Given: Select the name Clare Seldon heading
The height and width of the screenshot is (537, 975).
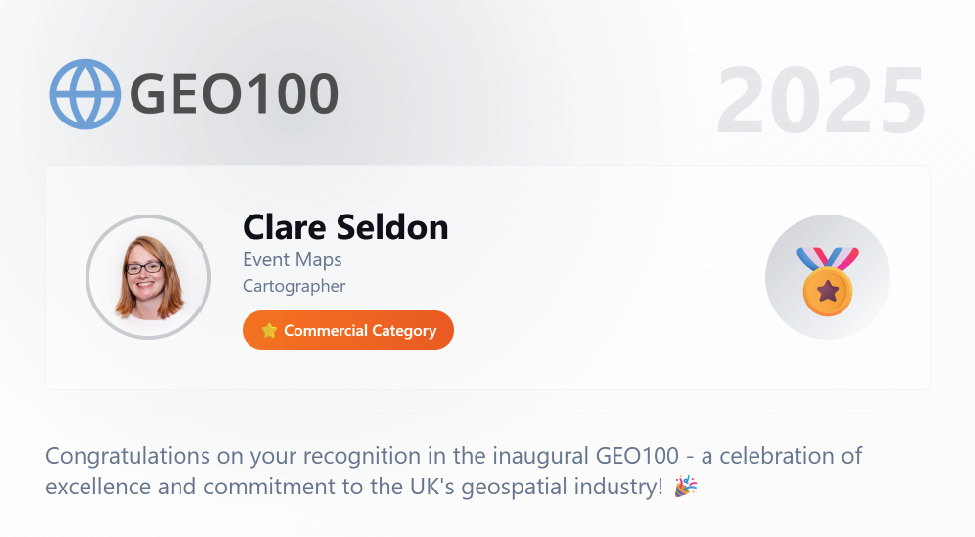Looking at the screenshot, I should click(x=345, y=227).
